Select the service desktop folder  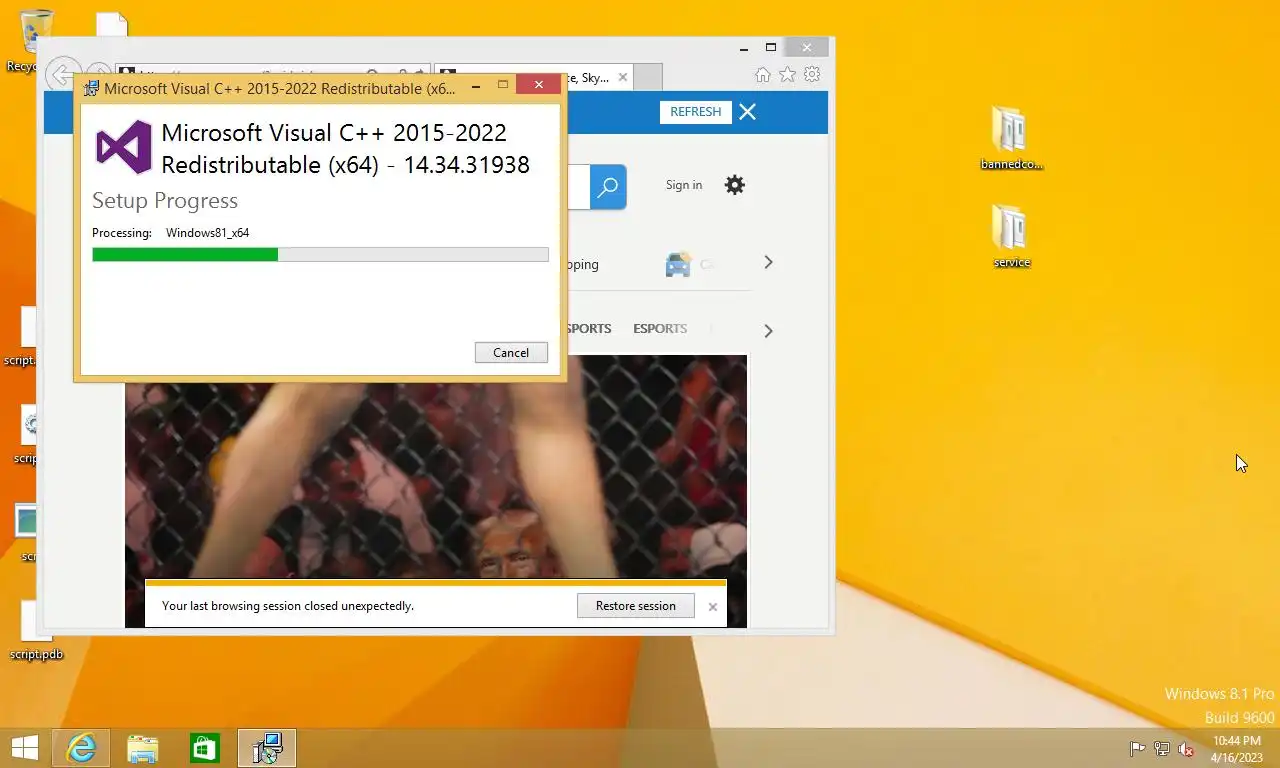point(1011,237)
